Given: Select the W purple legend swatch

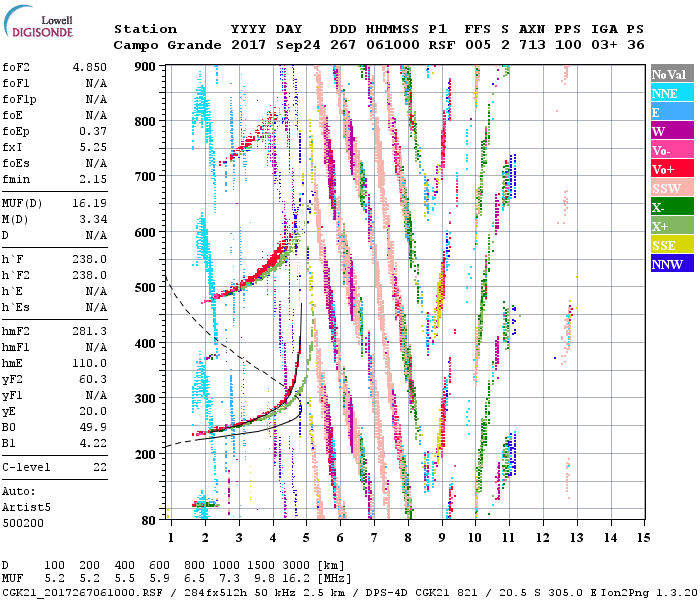Looking at the screenshot, I should click(672, 130).
